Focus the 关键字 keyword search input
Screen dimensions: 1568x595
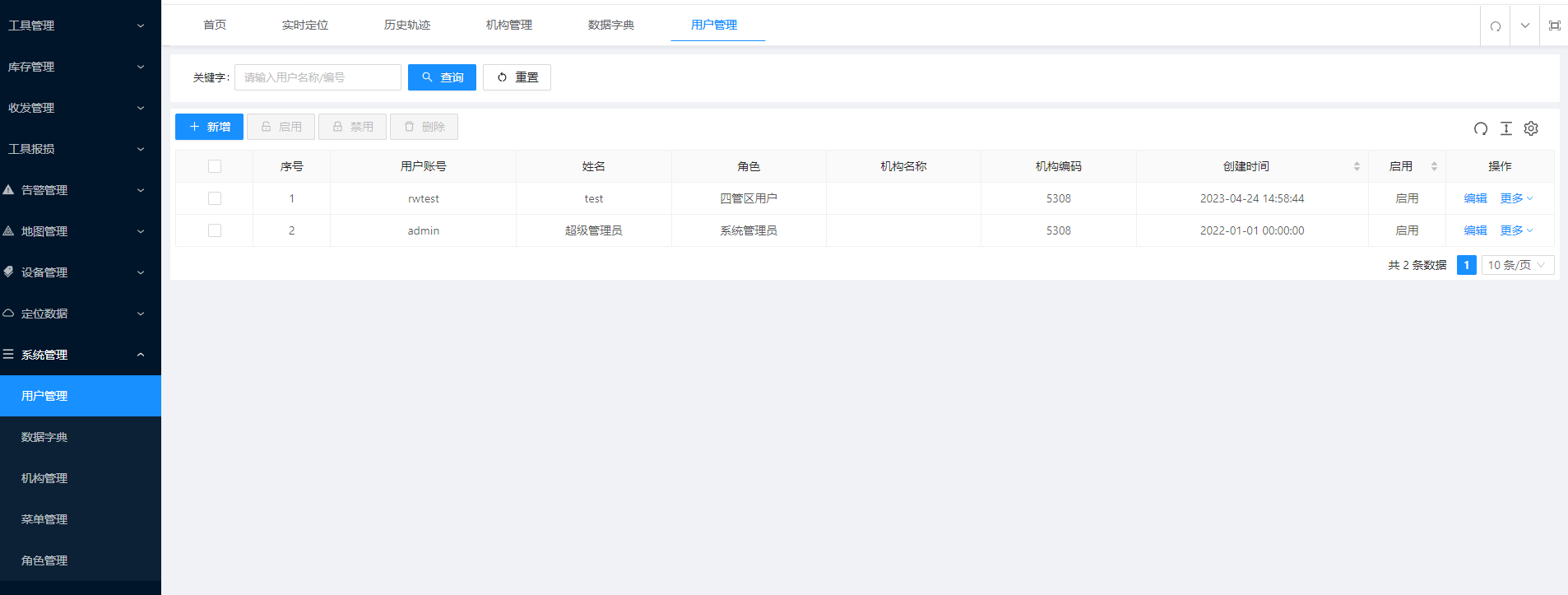click(x=318, y=77)
